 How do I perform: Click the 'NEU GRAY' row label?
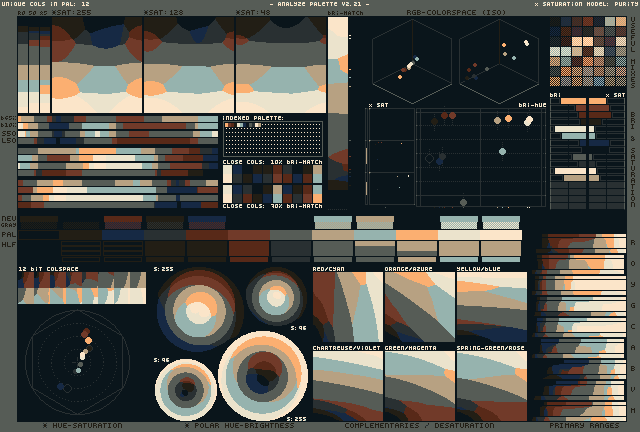[9, 222]
